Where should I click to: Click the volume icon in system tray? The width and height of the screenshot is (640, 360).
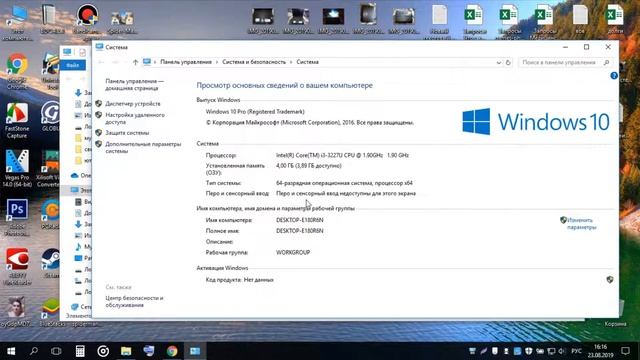[x=562, y=351]
